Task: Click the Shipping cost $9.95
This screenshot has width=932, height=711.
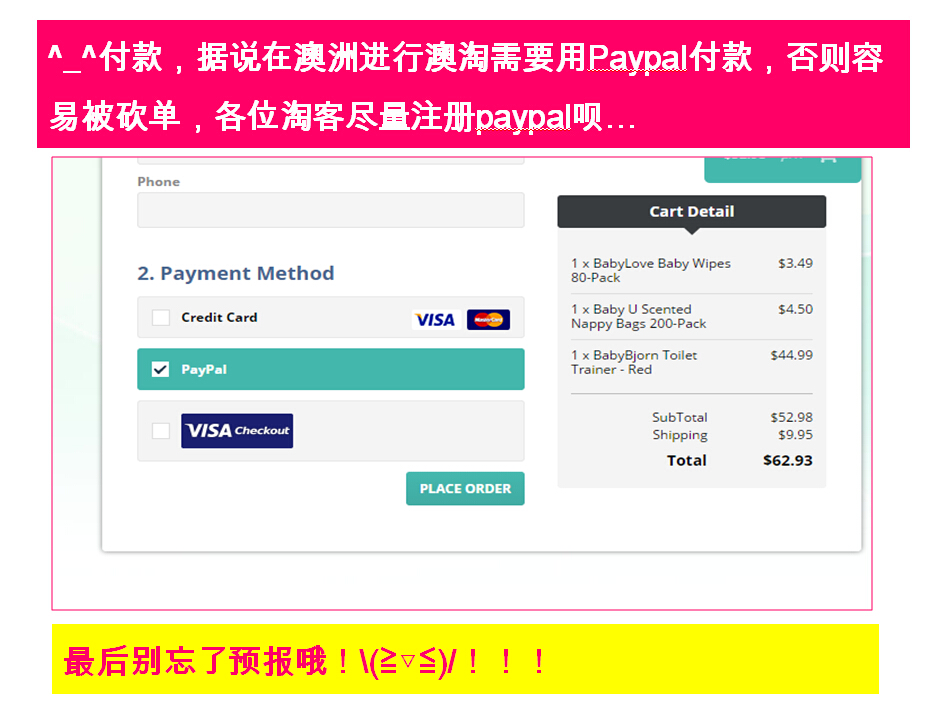Action: [795, 435]
